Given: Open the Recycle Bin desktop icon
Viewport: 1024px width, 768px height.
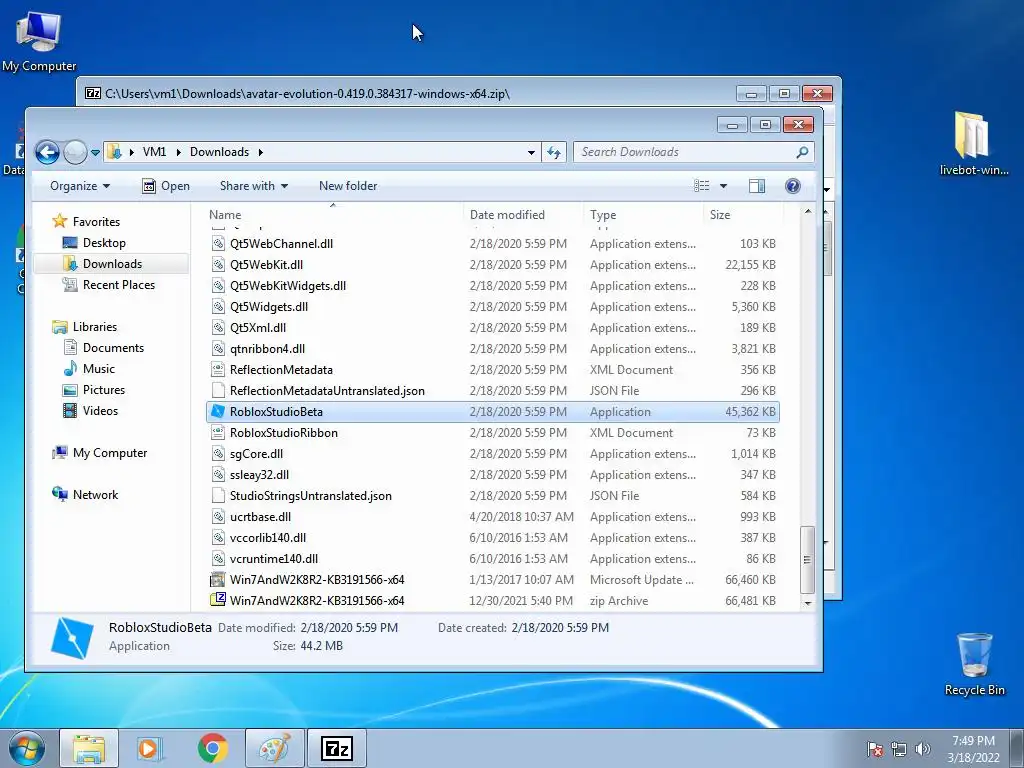Looking at the screenshot, I should [974, 664].
